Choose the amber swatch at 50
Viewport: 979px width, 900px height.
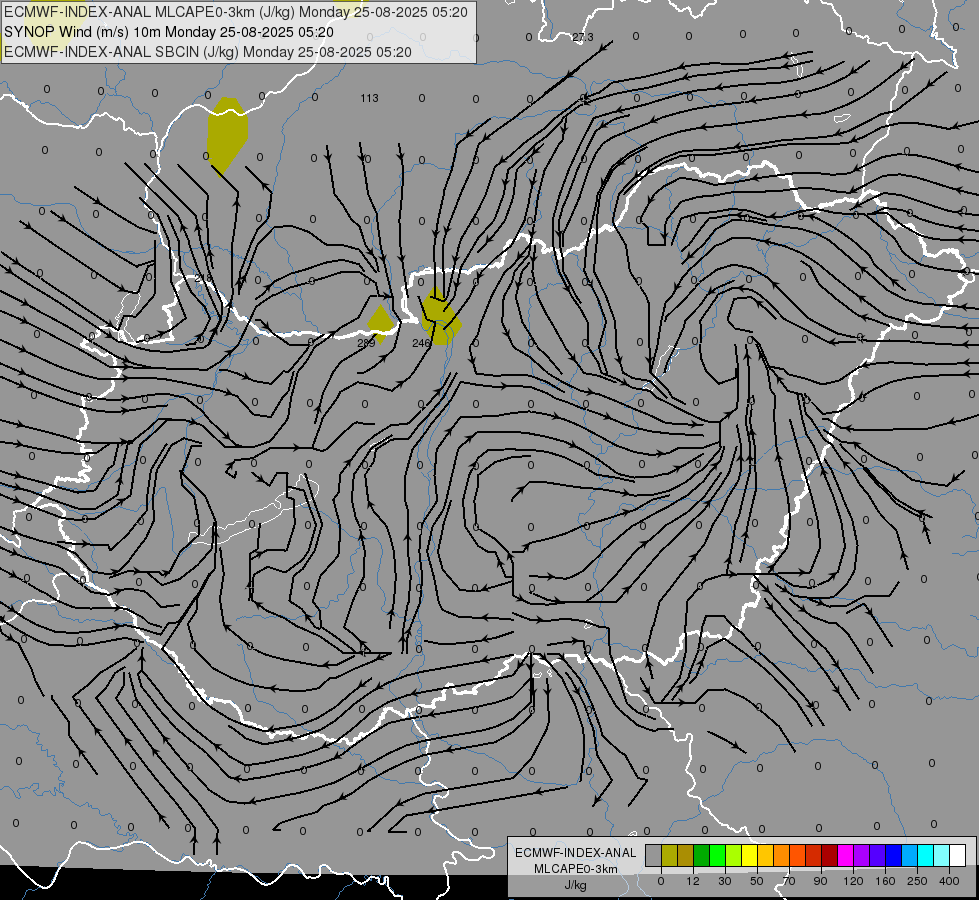(x=765, y=855)
